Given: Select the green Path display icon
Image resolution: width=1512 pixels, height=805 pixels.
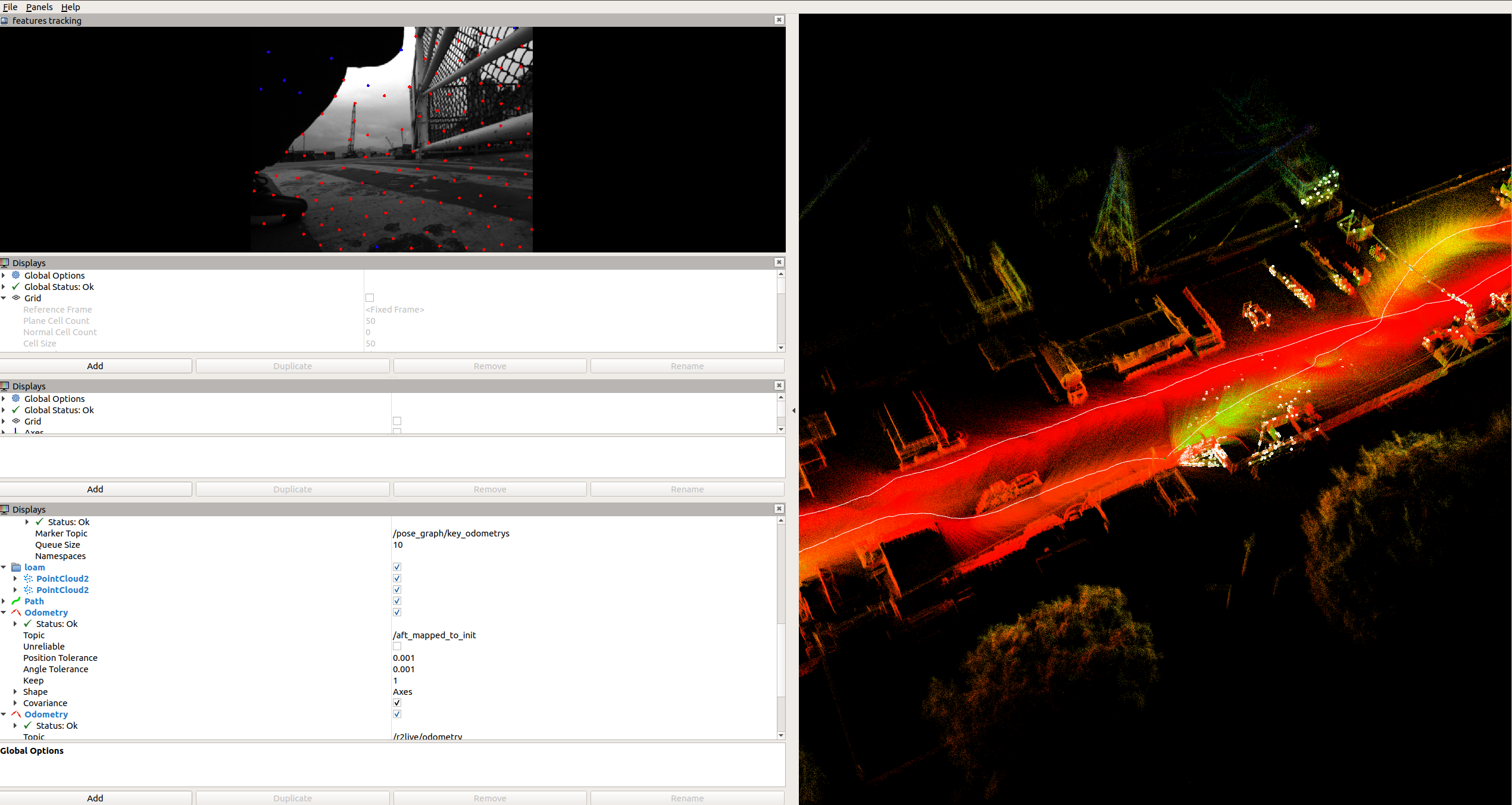Looking at the screenshot, I should (17, 601).
